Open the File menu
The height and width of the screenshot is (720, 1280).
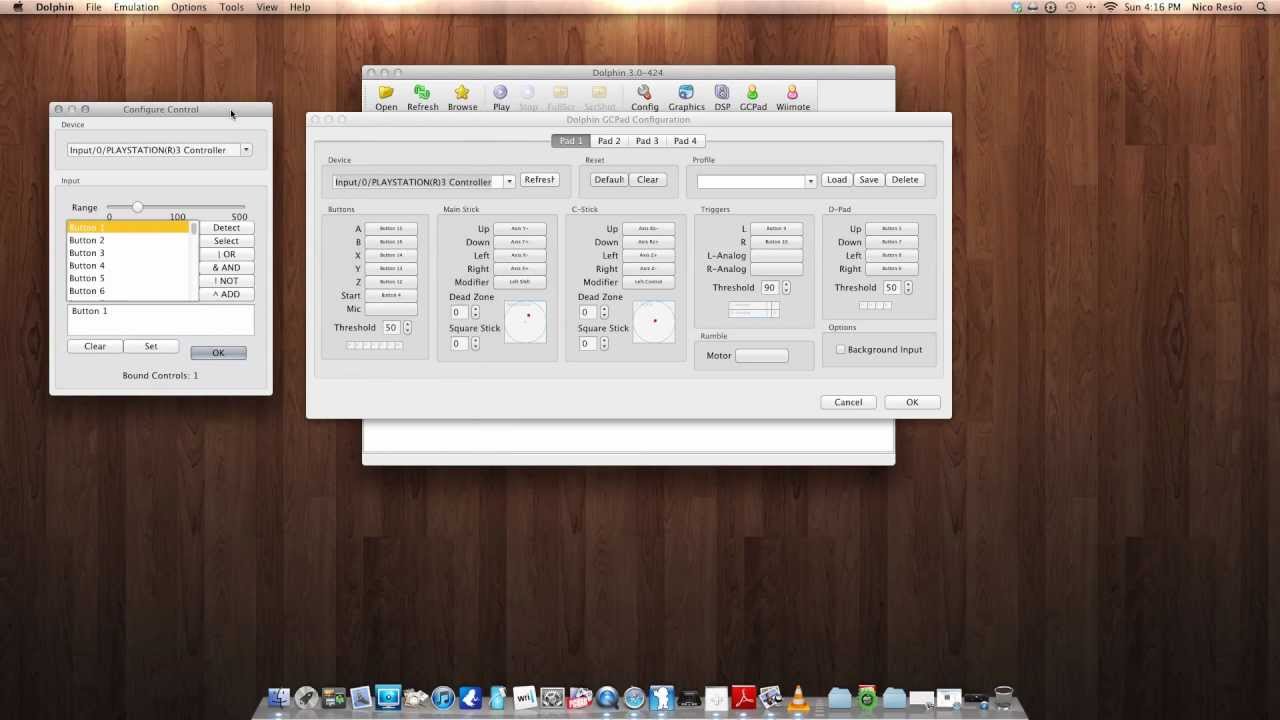93,7
